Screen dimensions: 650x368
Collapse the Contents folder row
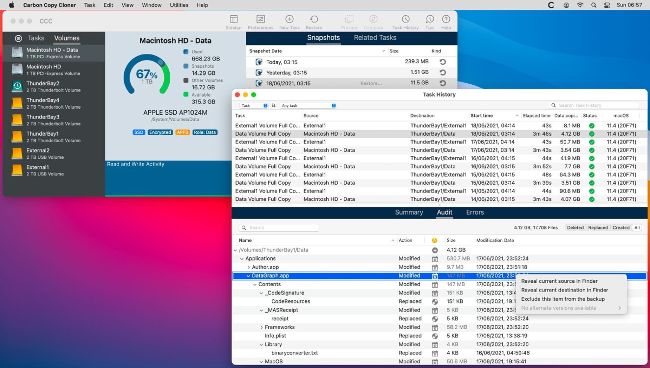[x=255, y=284]
